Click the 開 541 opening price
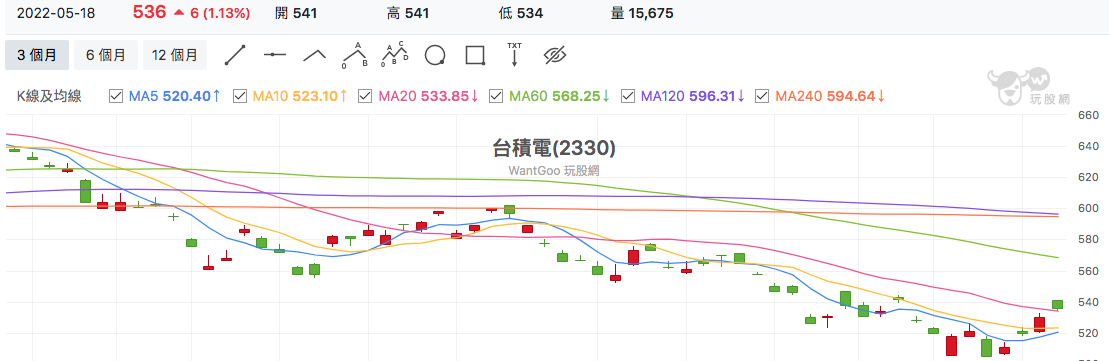 click(x=296, y=13)
